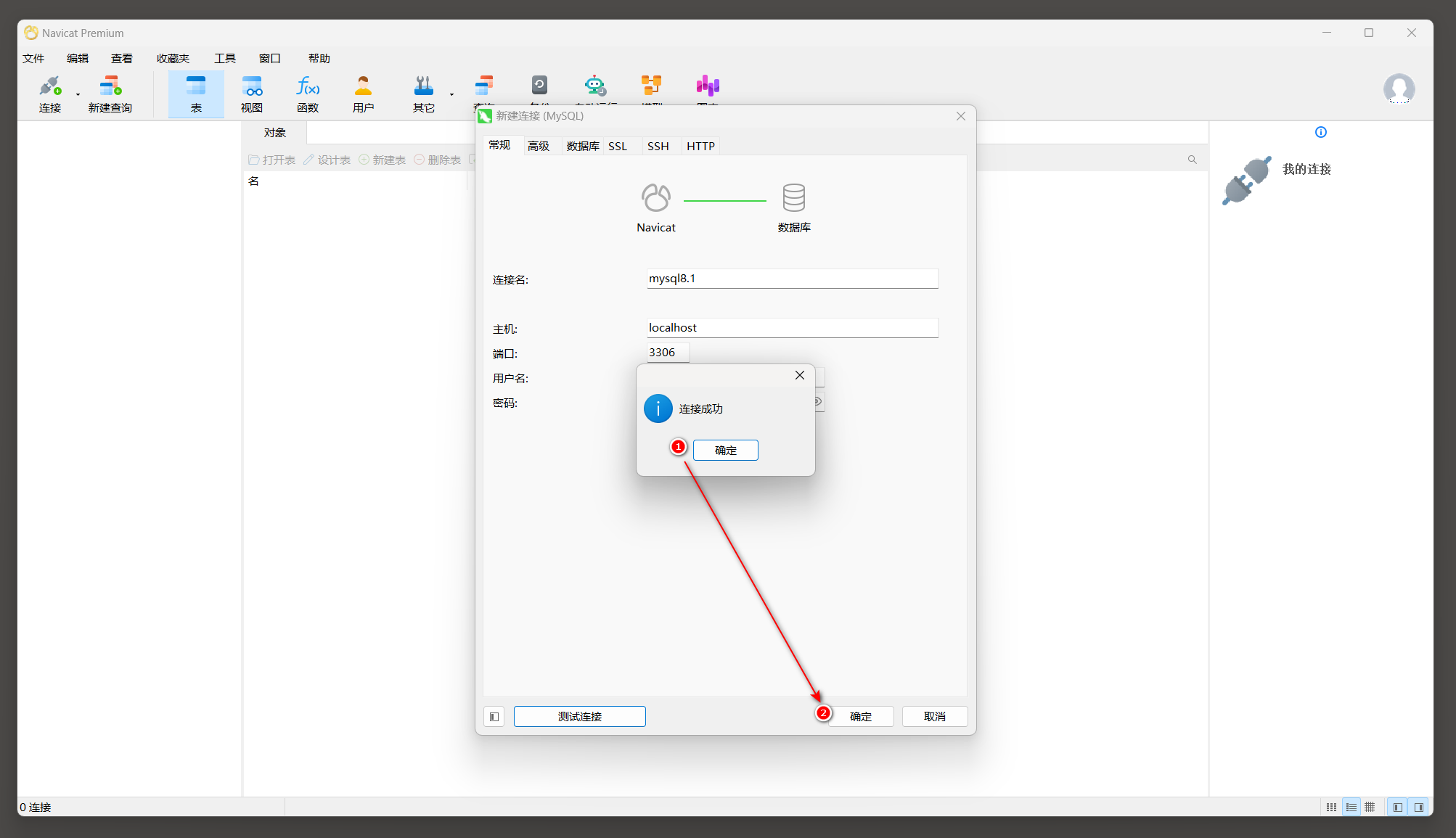Switch to detail grid view in status bar
Viewport: 1456px width, 838px height.
(x=1370, y=807)
